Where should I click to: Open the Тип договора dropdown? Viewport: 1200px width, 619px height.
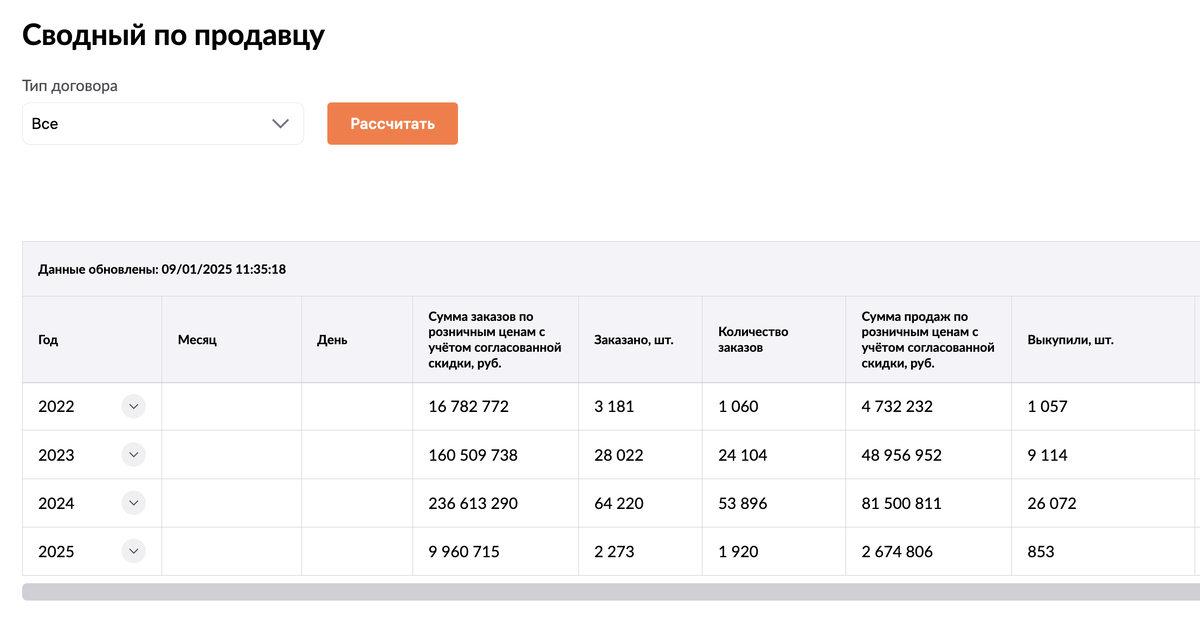coord(162,124)
